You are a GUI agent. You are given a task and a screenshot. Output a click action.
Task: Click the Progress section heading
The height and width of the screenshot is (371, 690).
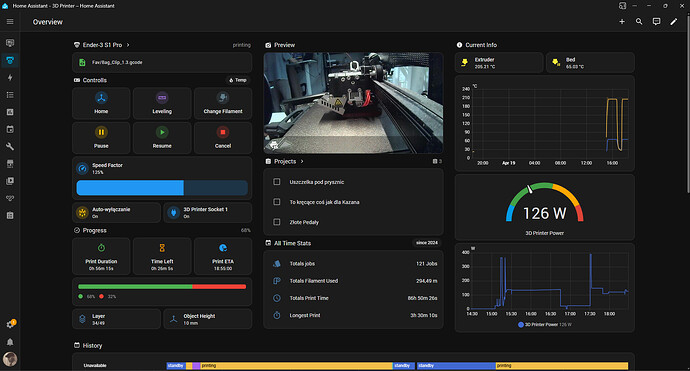(94, 231)
